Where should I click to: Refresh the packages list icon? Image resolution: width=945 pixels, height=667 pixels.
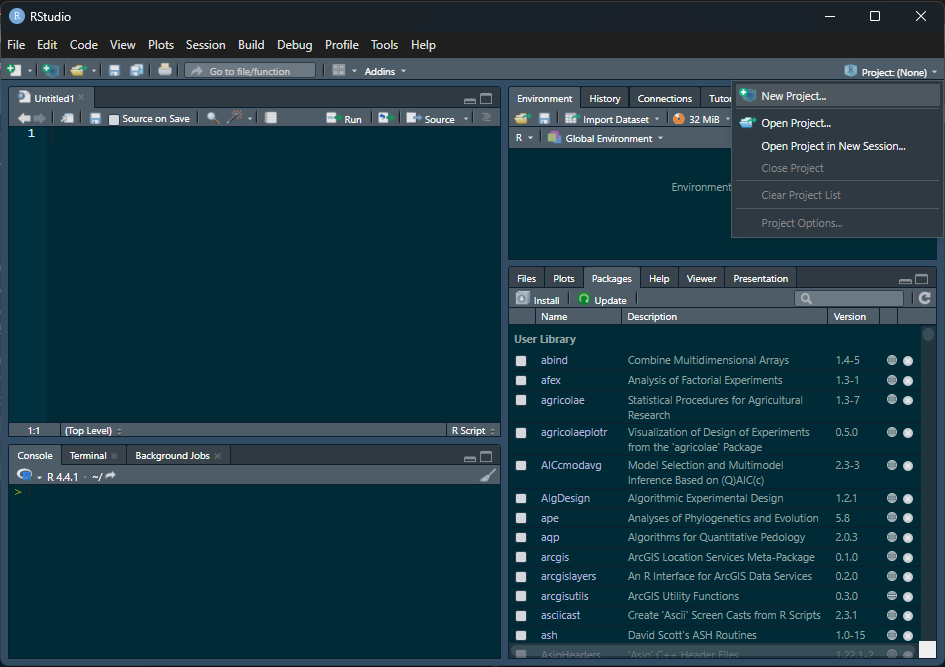(925, 299)
